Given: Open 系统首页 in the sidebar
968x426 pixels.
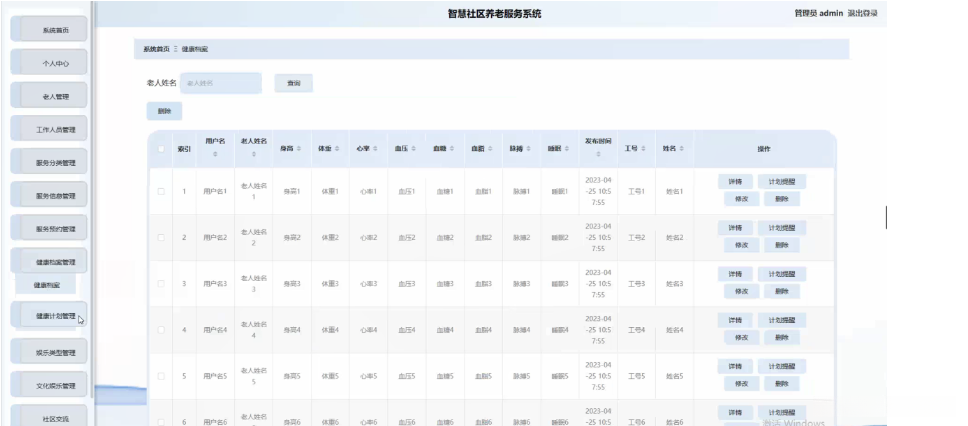Looking at the screenshot, I should click(49, 30).
